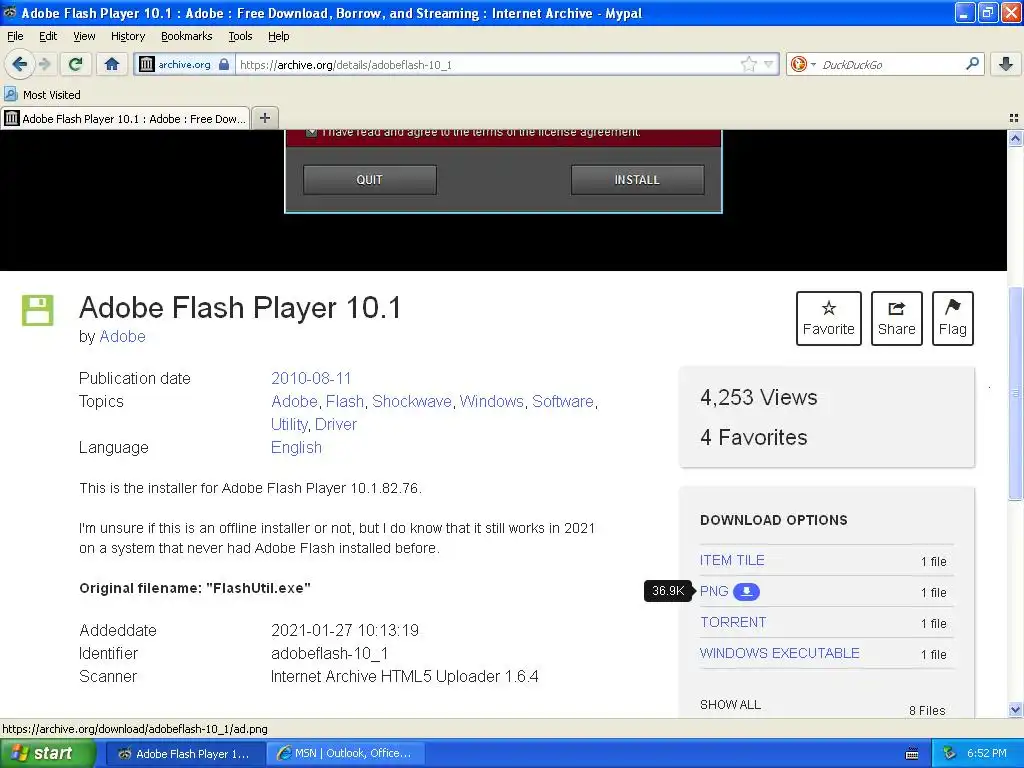
Task: Open the 2010-08-11 publication date link
Action: click(x=311, y=378)
